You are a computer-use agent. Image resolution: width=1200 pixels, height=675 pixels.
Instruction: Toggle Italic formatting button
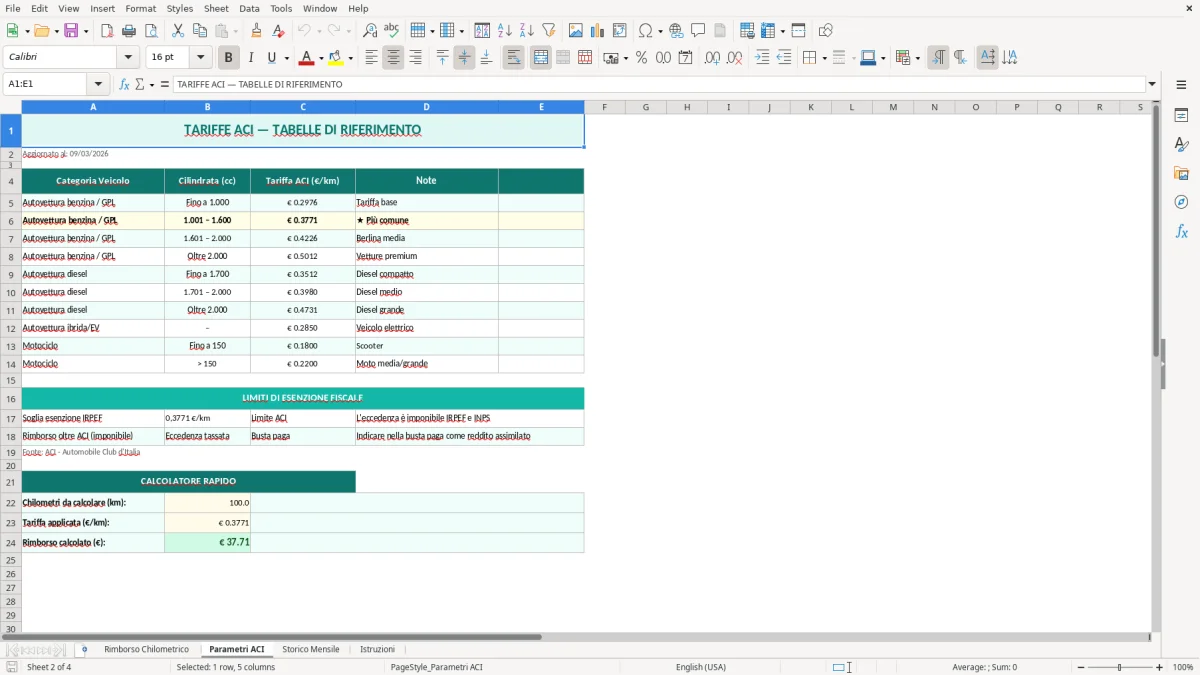(251, 58)
